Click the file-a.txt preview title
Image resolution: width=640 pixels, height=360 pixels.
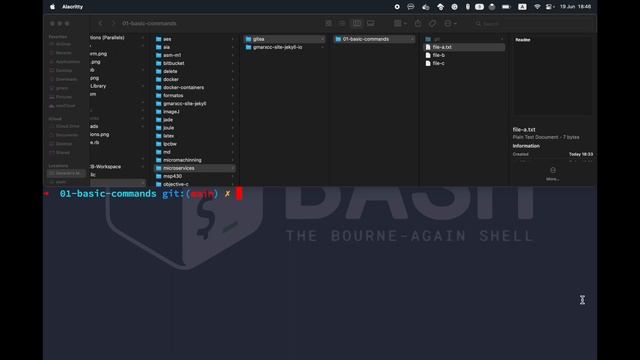click(x=524, y=129)
